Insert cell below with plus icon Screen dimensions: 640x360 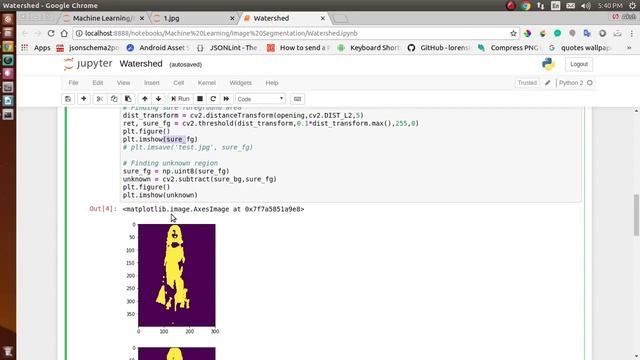click(84, 99)
